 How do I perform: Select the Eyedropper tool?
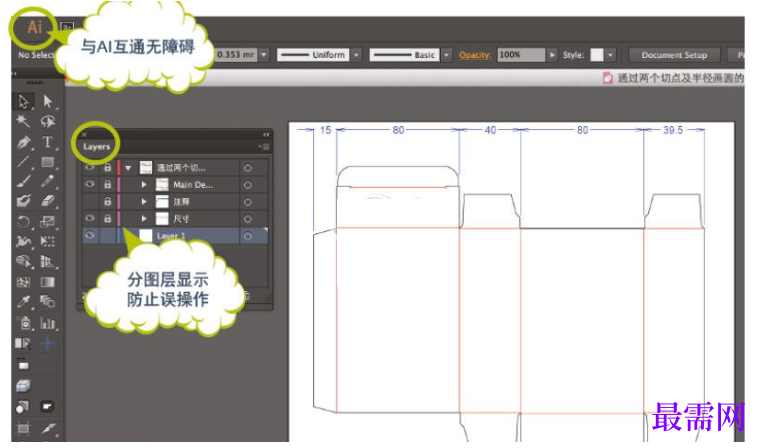[23, 302]
